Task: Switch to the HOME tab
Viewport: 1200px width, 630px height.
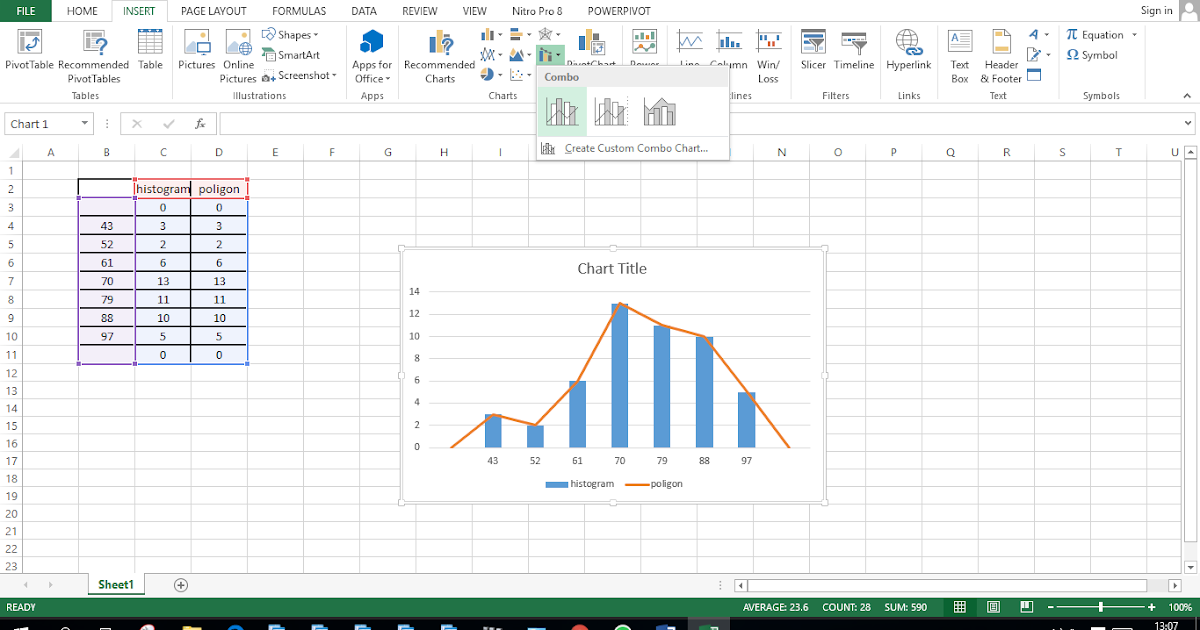Action: (x=82, y=11)
